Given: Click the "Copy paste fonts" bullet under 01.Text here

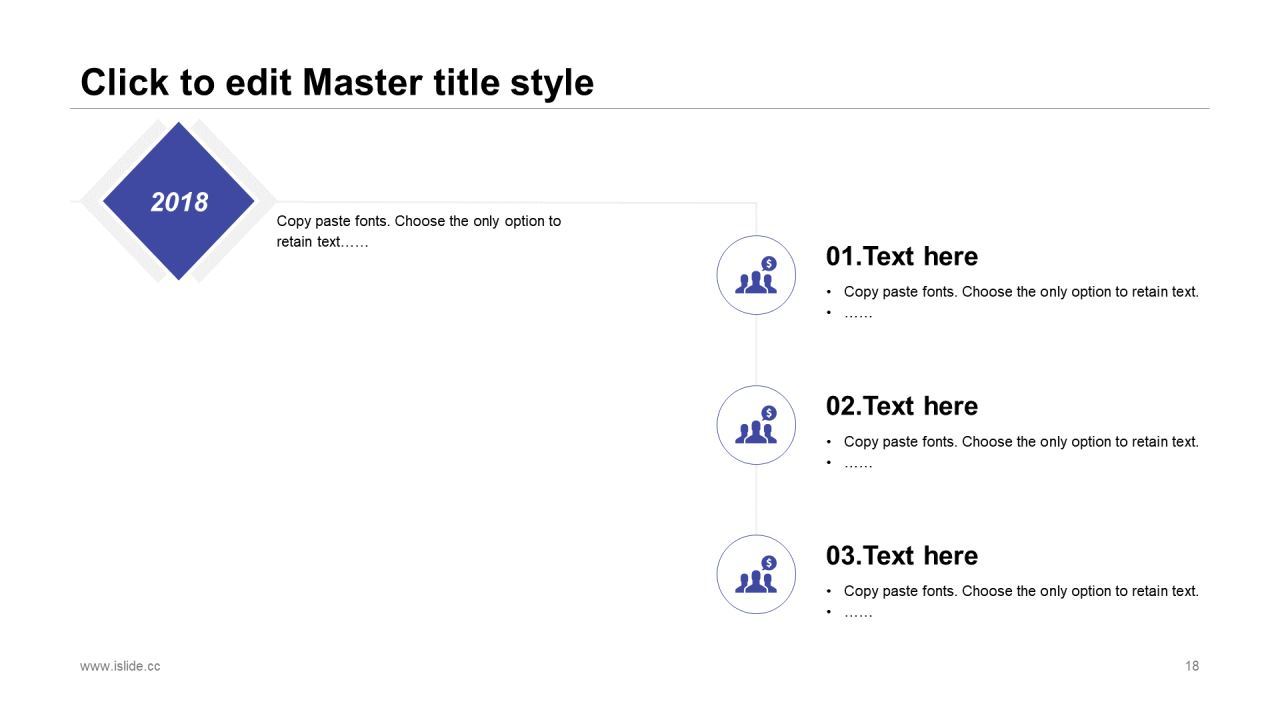Looking at the screenshot, I should coord(1021,292).
